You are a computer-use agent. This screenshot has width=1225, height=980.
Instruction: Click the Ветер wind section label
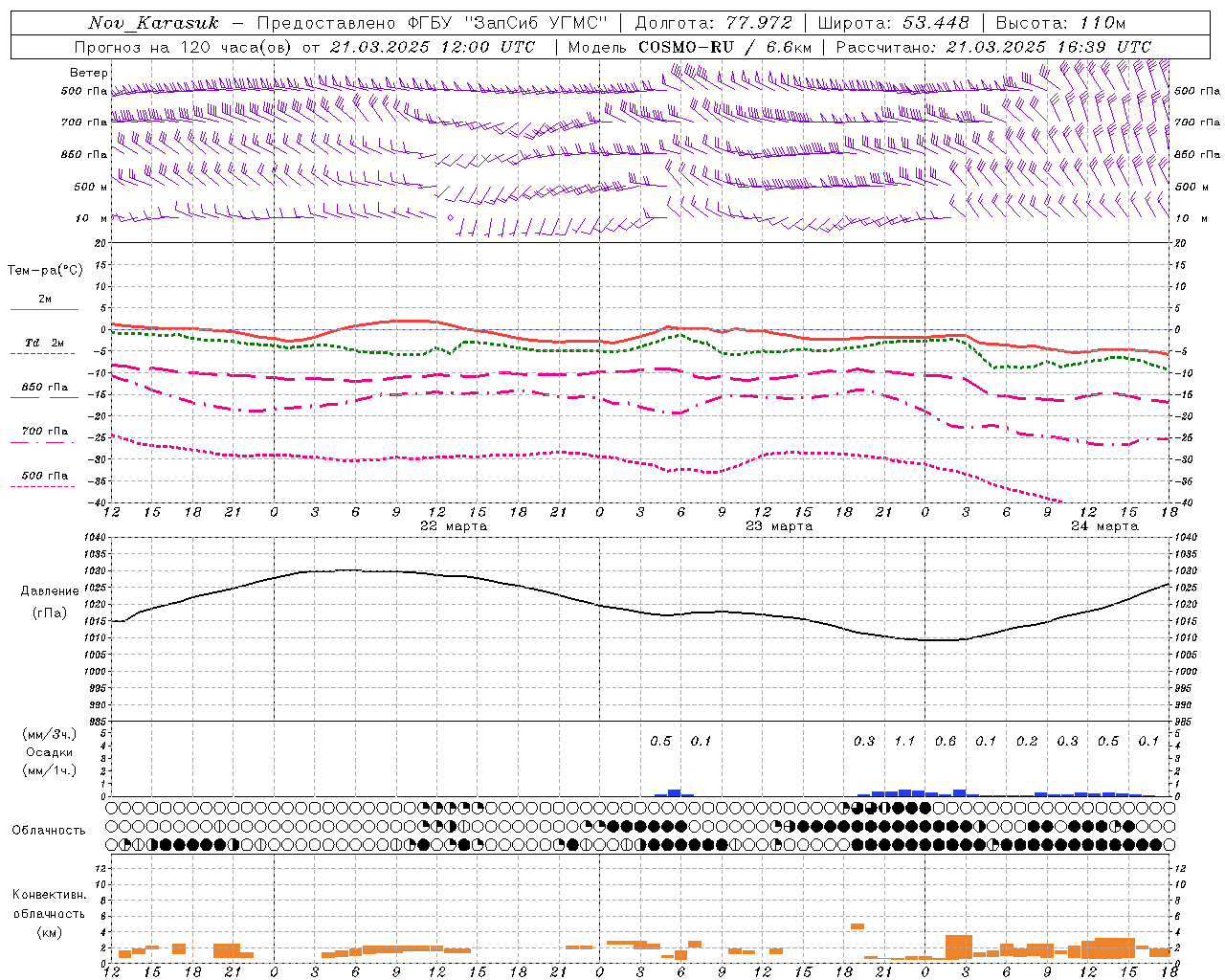(x=88, y=73)
